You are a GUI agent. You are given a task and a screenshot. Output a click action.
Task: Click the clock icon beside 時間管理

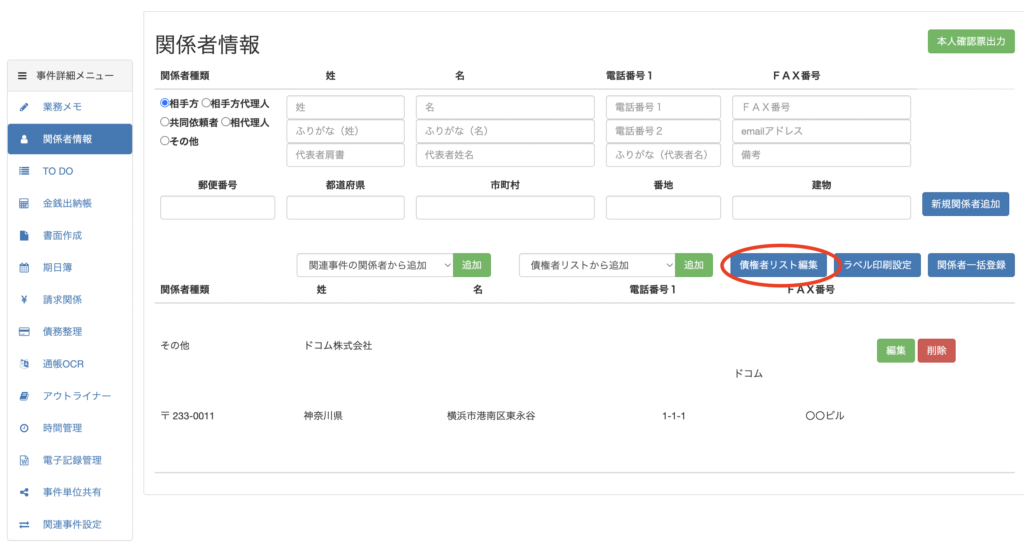[x=24, y=428]
